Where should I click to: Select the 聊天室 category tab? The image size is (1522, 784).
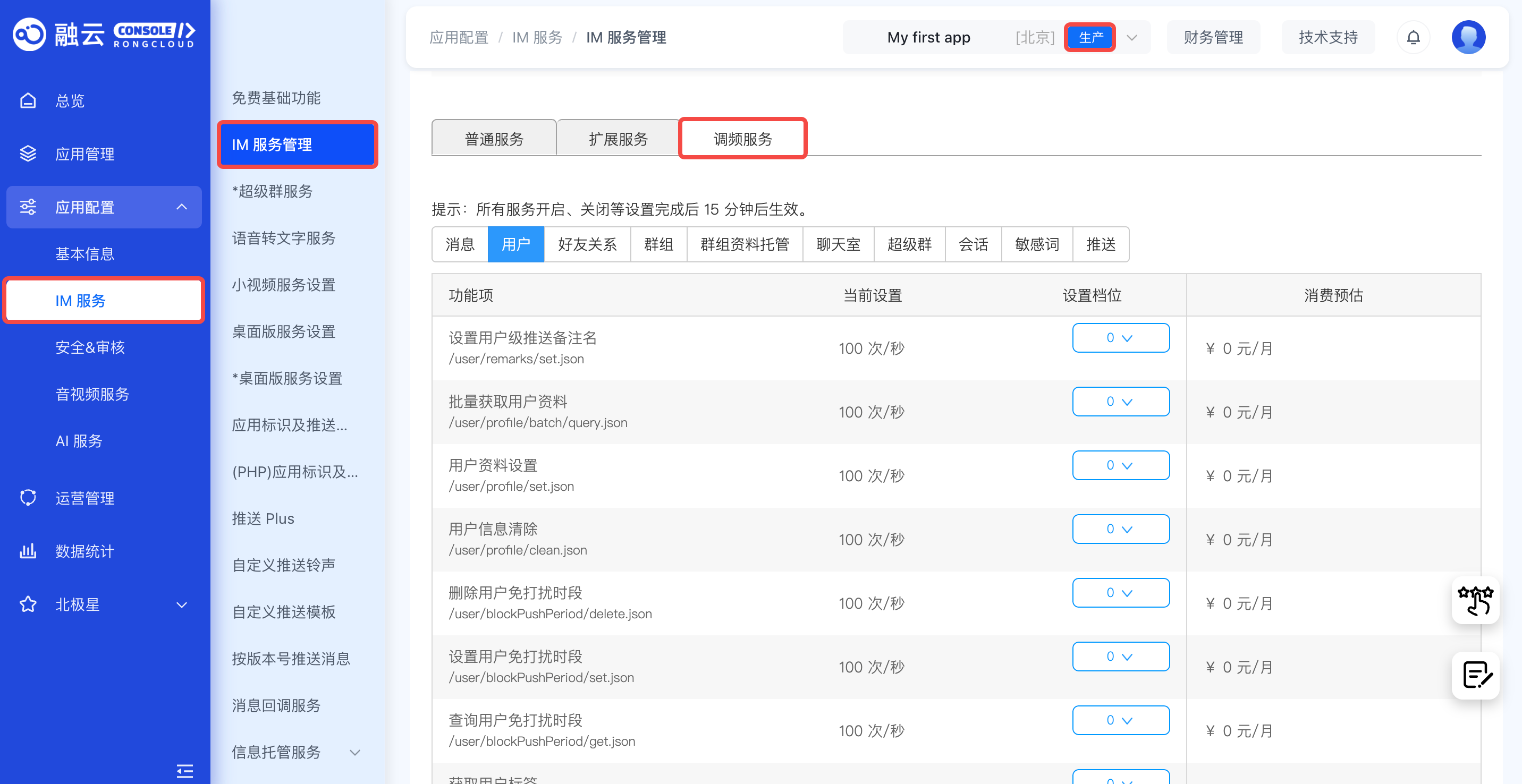[838, 244]
